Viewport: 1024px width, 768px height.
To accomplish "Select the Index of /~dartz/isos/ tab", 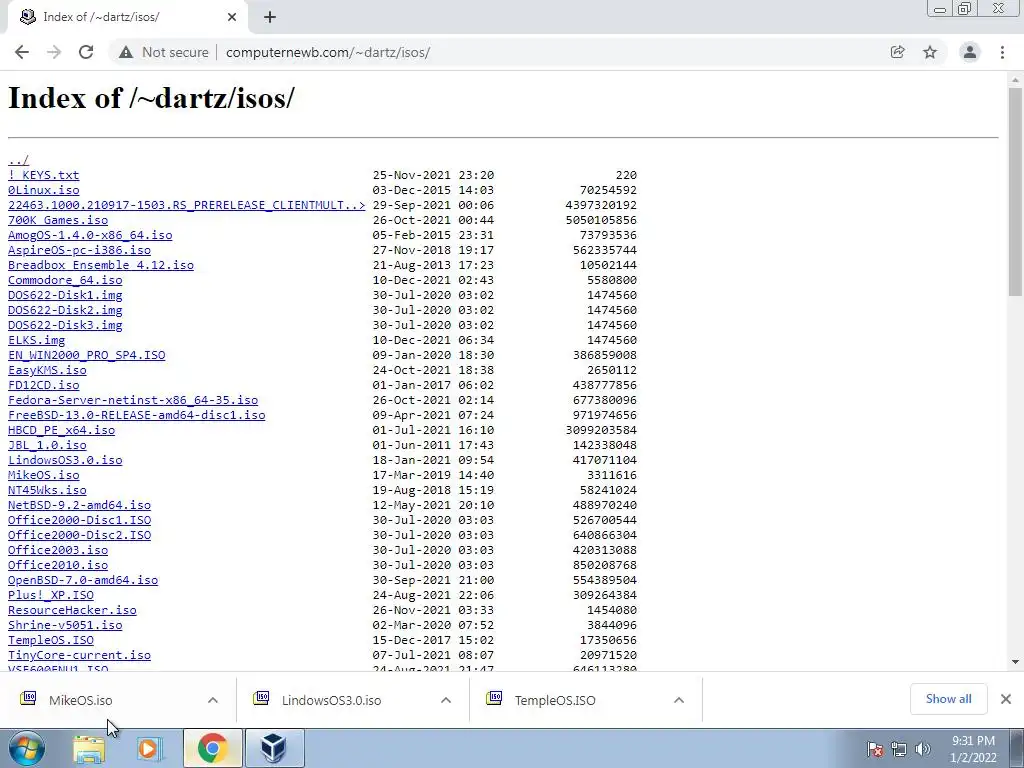I will coord(126,17).
